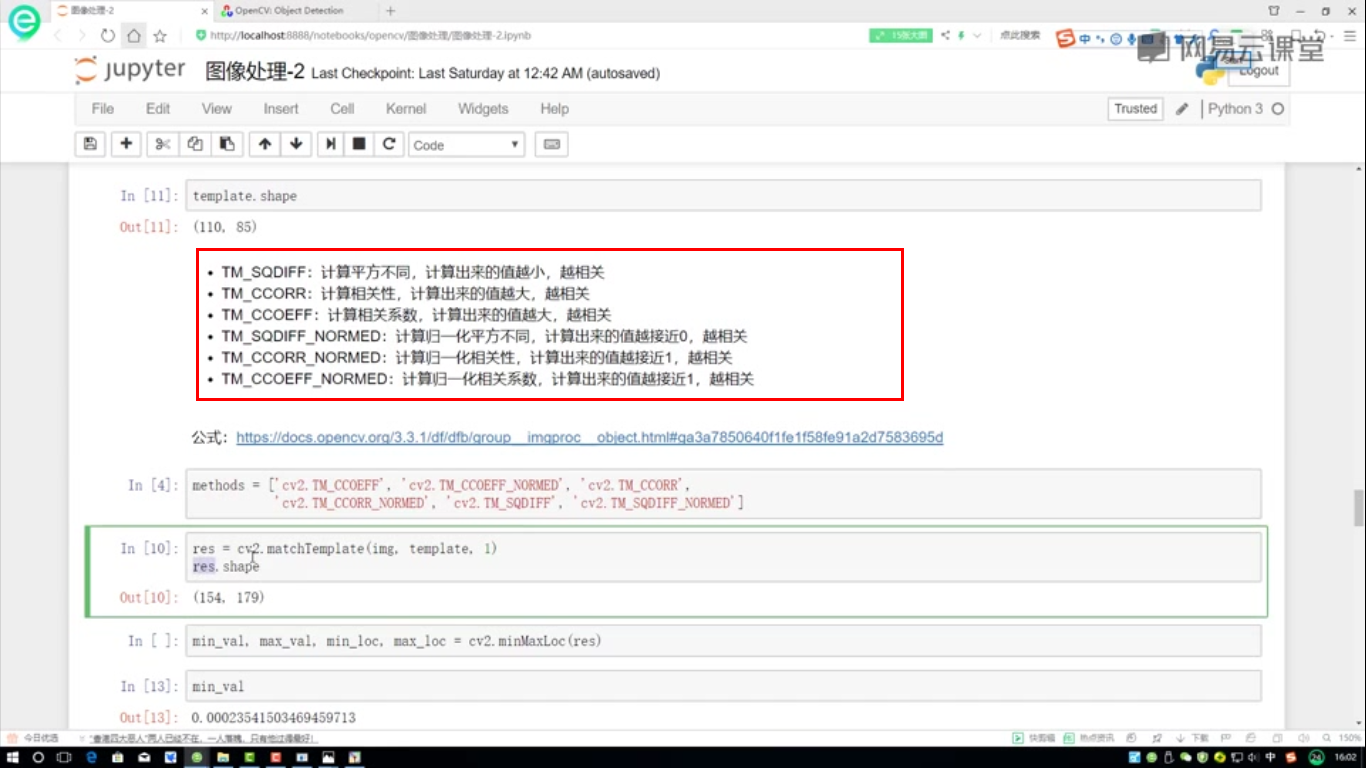Open the cell type Code dropdown
Viewport: 1366px width, 768px height.
[466, 145]
